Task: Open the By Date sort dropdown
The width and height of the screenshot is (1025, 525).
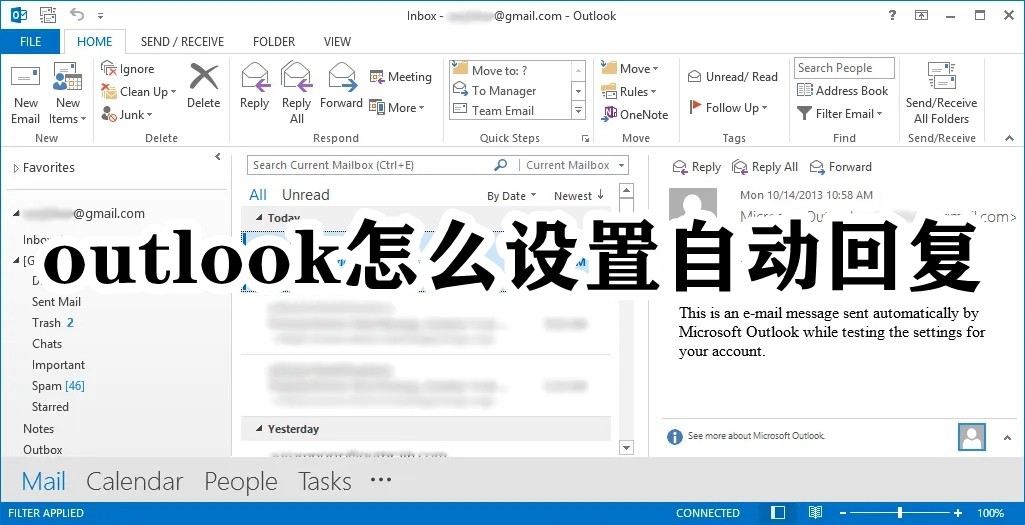Action: tap(511, 196)
